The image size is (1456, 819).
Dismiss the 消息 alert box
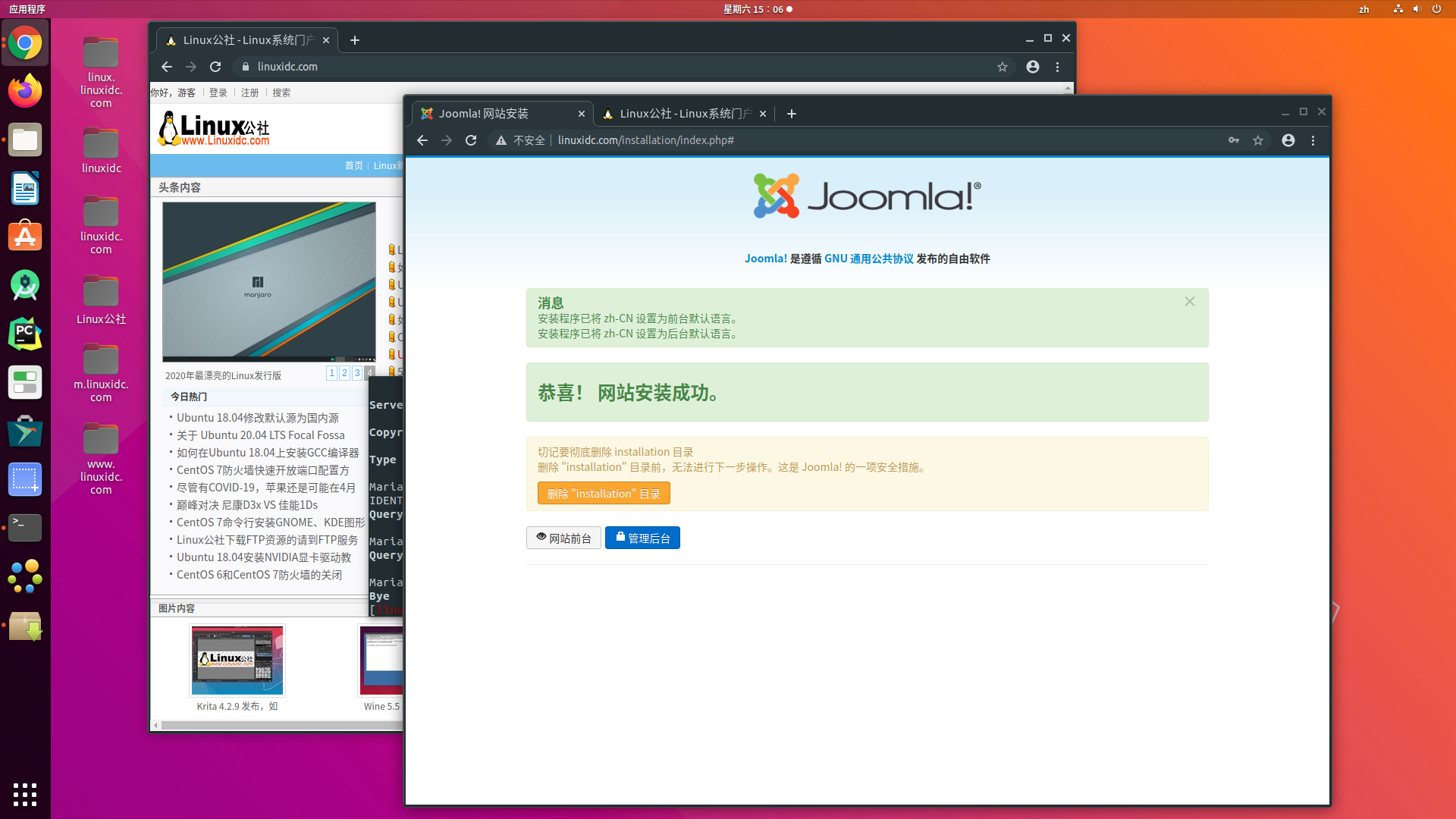(1190, 301)
